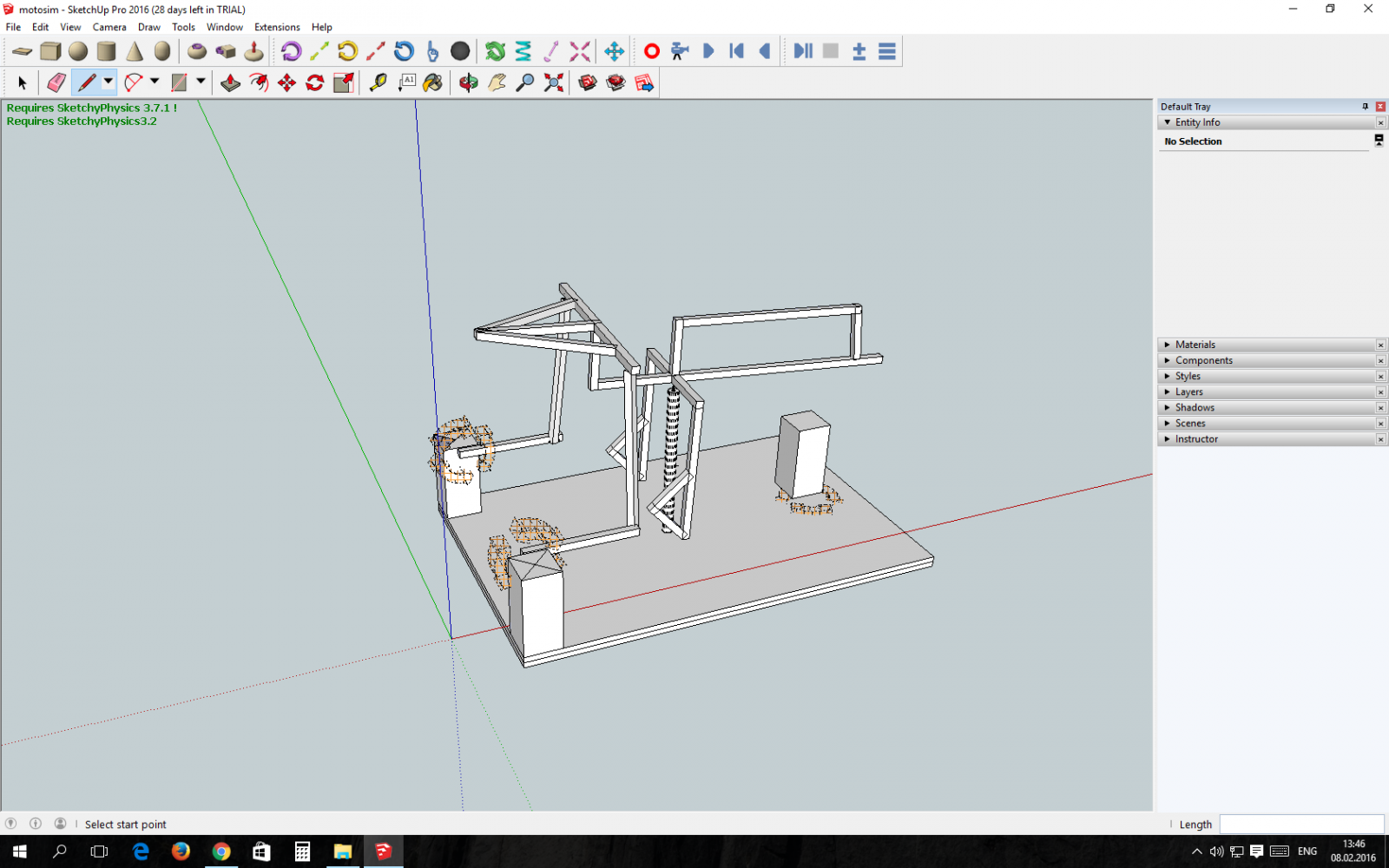The image size is (1389, 868).
Task: Open the File menu
Action: [13, 27]
